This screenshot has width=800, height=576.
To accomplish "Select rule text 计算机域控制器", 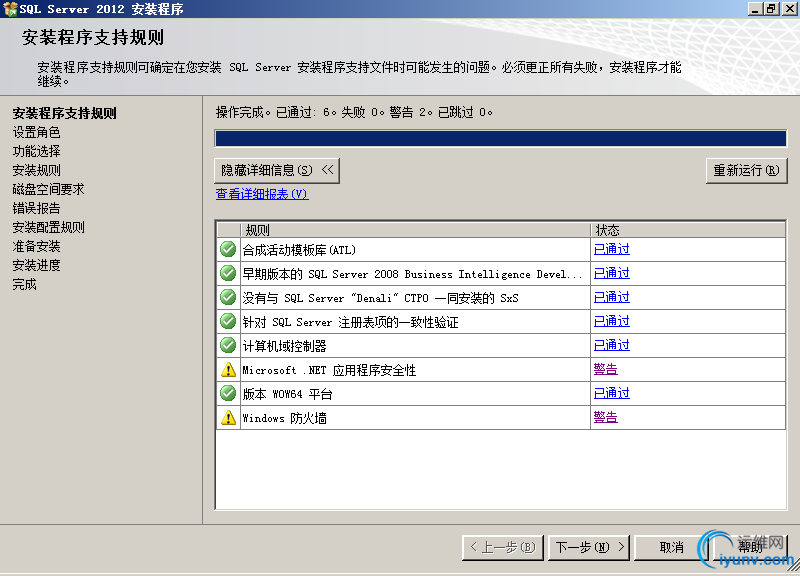I will coord(284,346).
